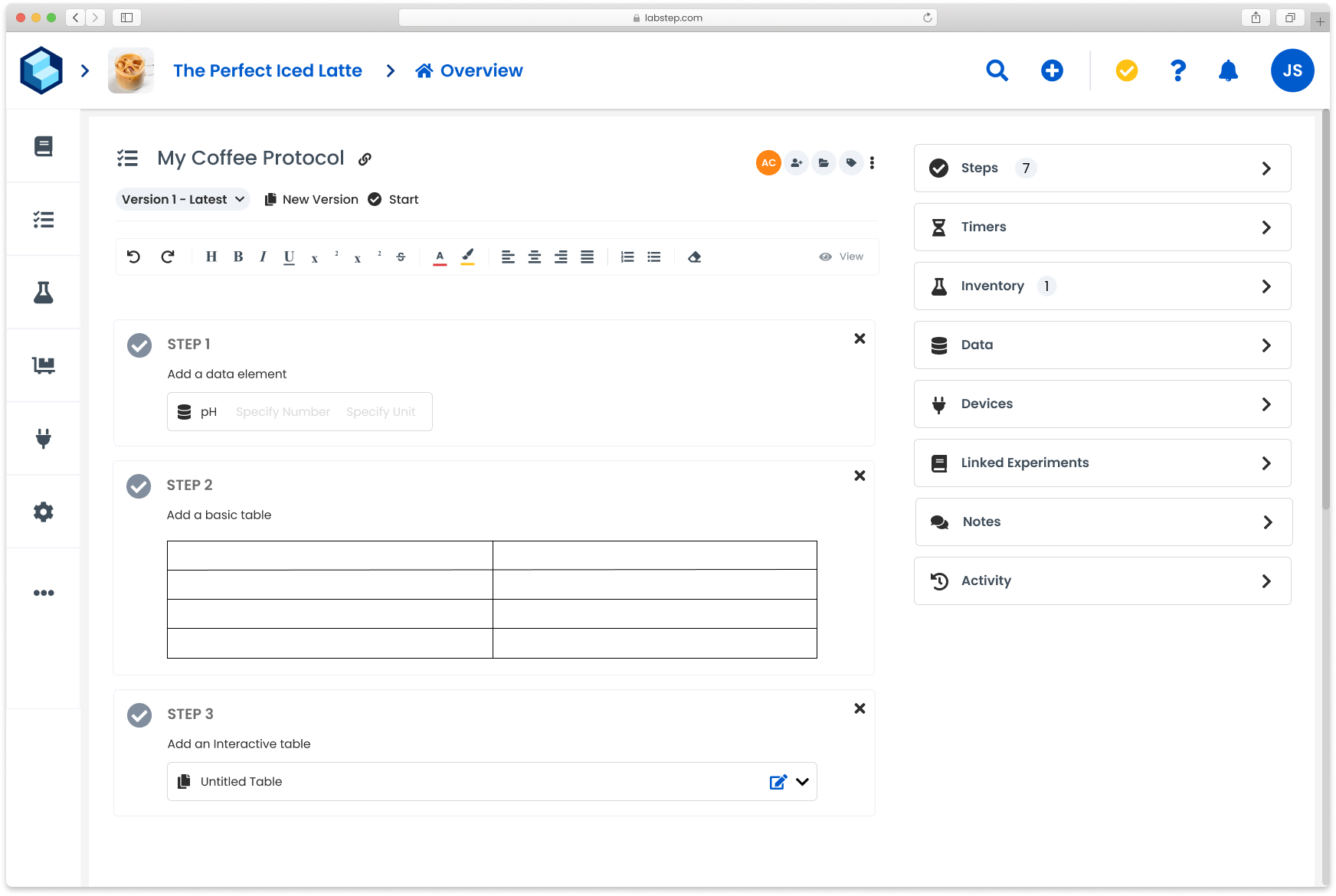1336x896 pixels.
Task: Open The Perfect Iced Latte breadcrumb
Action: [x=267, y=70]
